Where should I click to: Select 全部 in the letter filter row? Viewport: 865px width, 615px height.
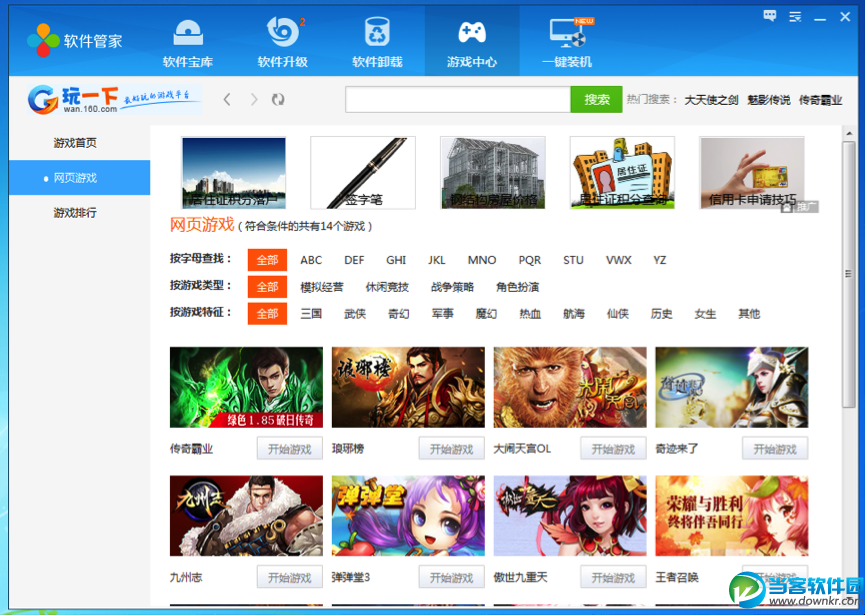coord(267,260)
